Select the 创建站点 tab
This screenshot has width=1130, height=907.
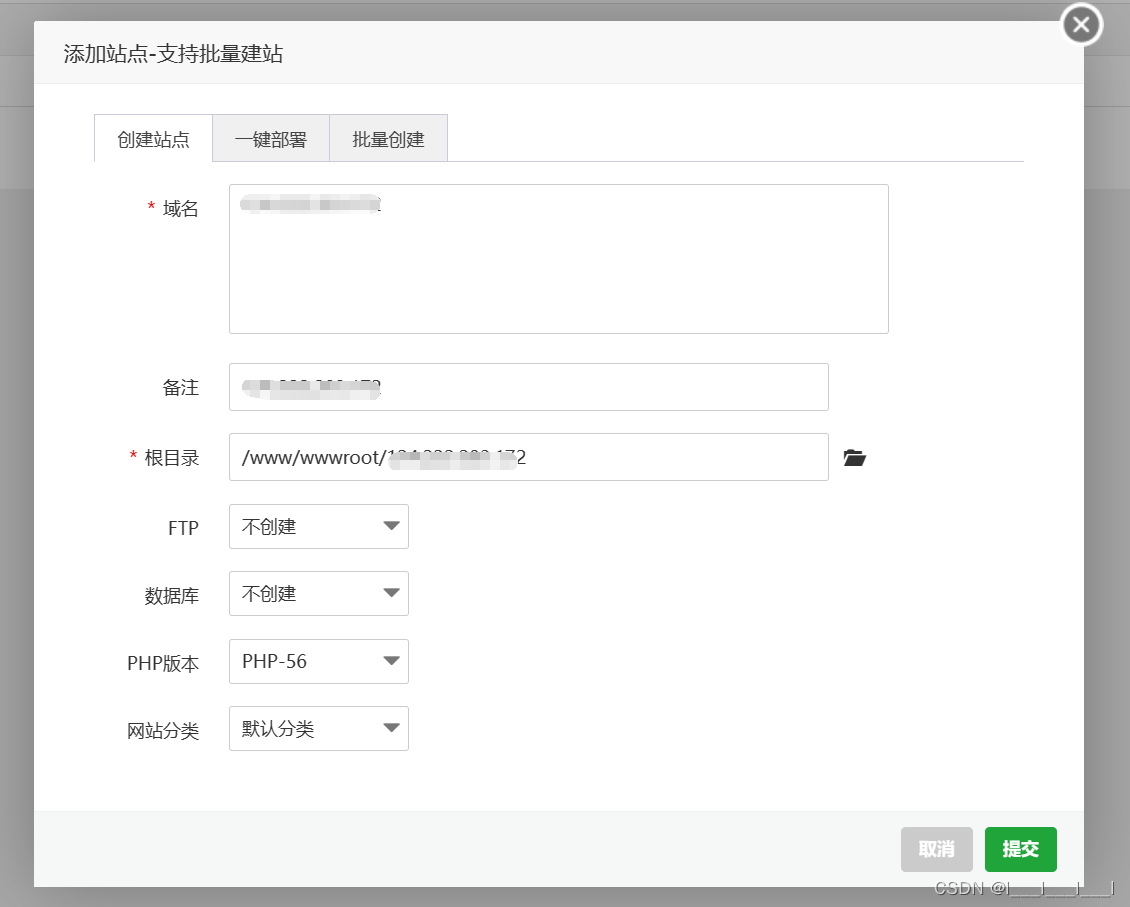pos(152,138)
